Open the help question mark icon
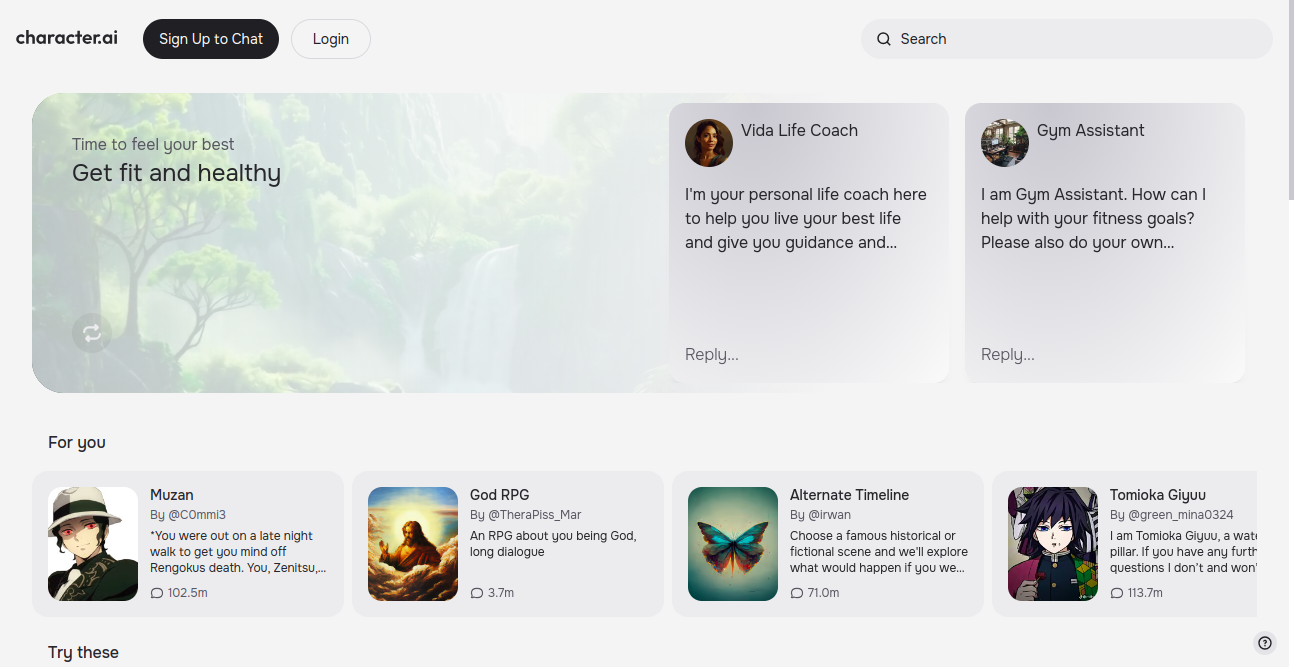This screenshot has width=1294, height=667. point(1265,643)
